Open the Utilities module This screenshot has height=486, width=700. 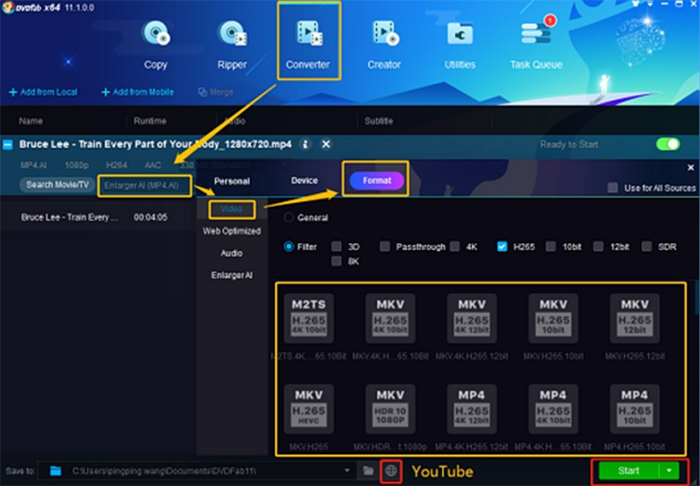460,45
